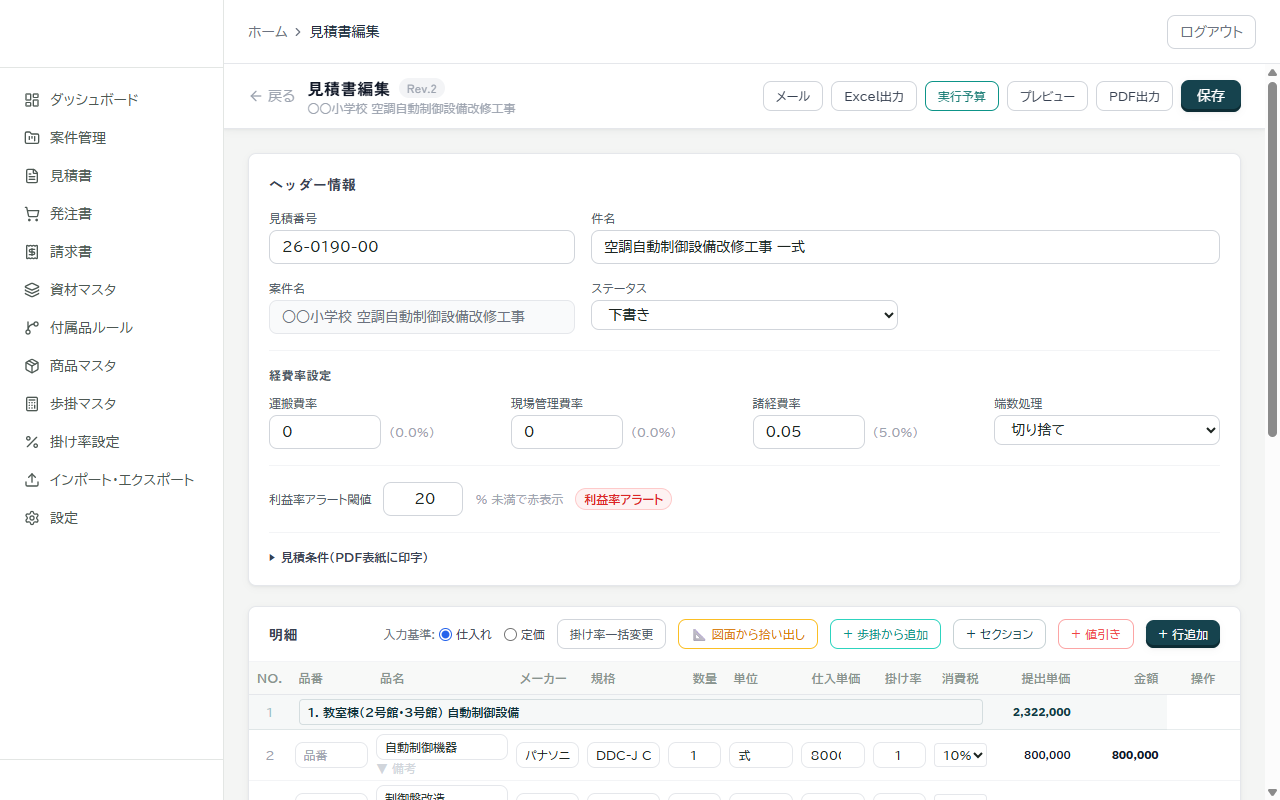Click the 掛け率設定 percent icon

pos(32,442)
